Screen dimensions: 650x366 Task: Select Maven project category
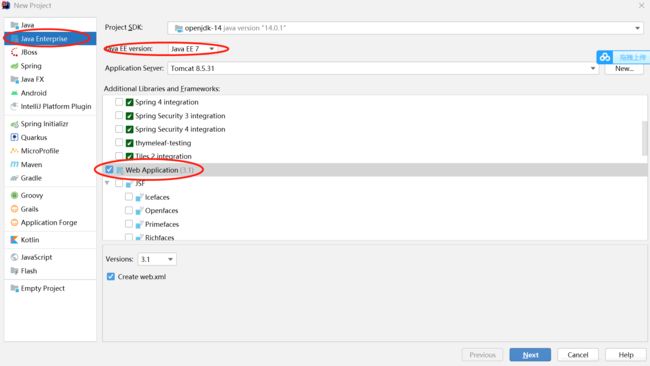(50, 165)
